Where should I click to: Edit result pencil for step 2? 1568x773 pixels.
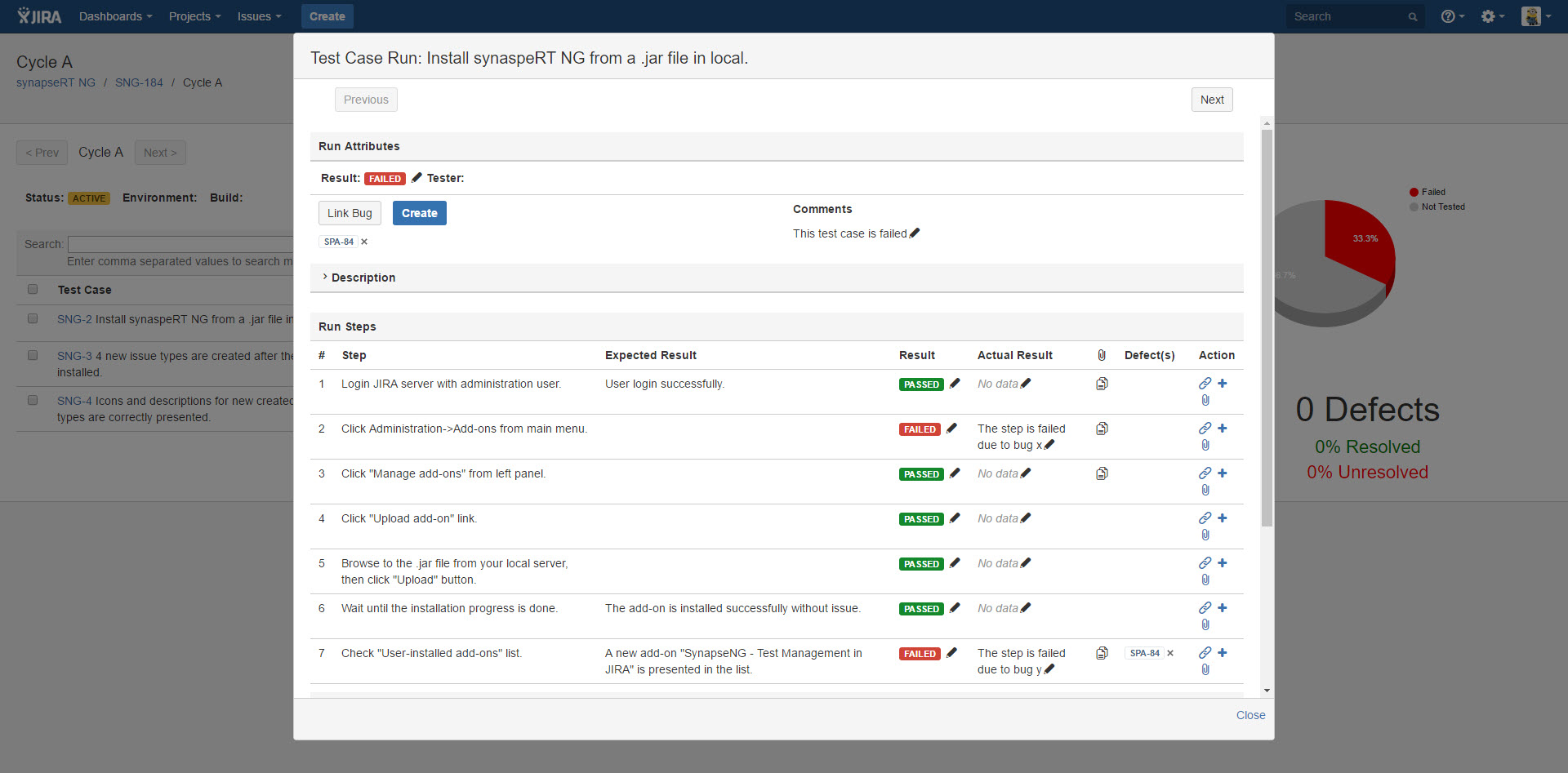(x=951, y=428)
